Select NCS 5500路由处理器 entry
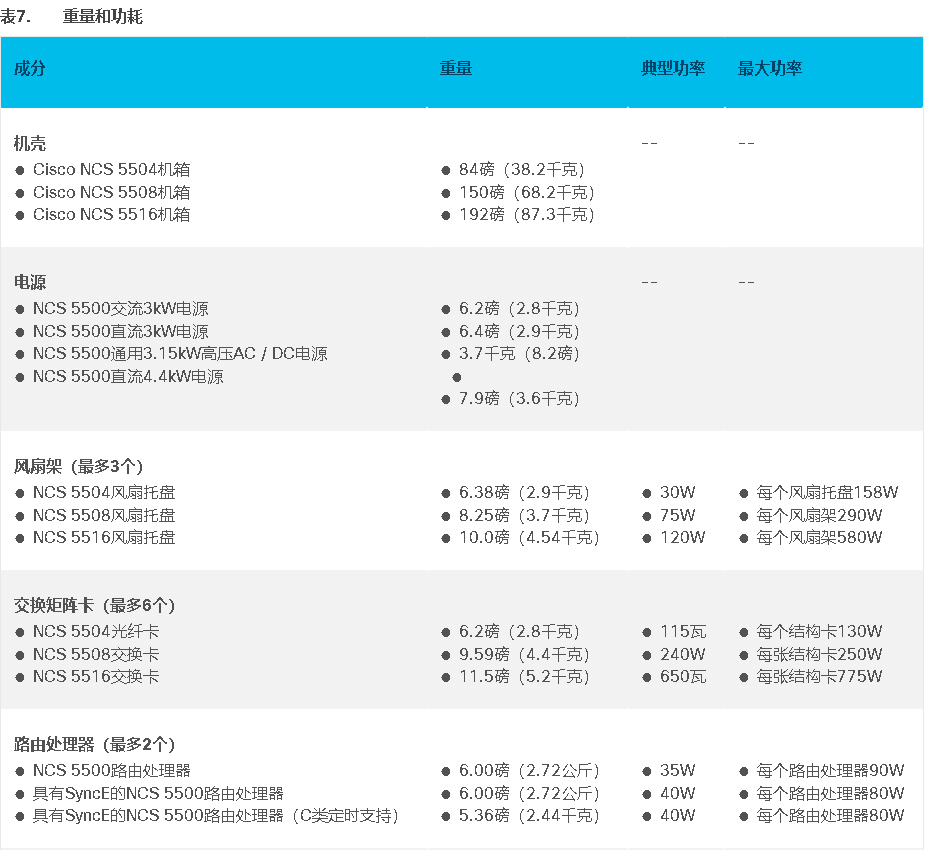Viewport: 925px width, 850px height. [x=111, y=770]
